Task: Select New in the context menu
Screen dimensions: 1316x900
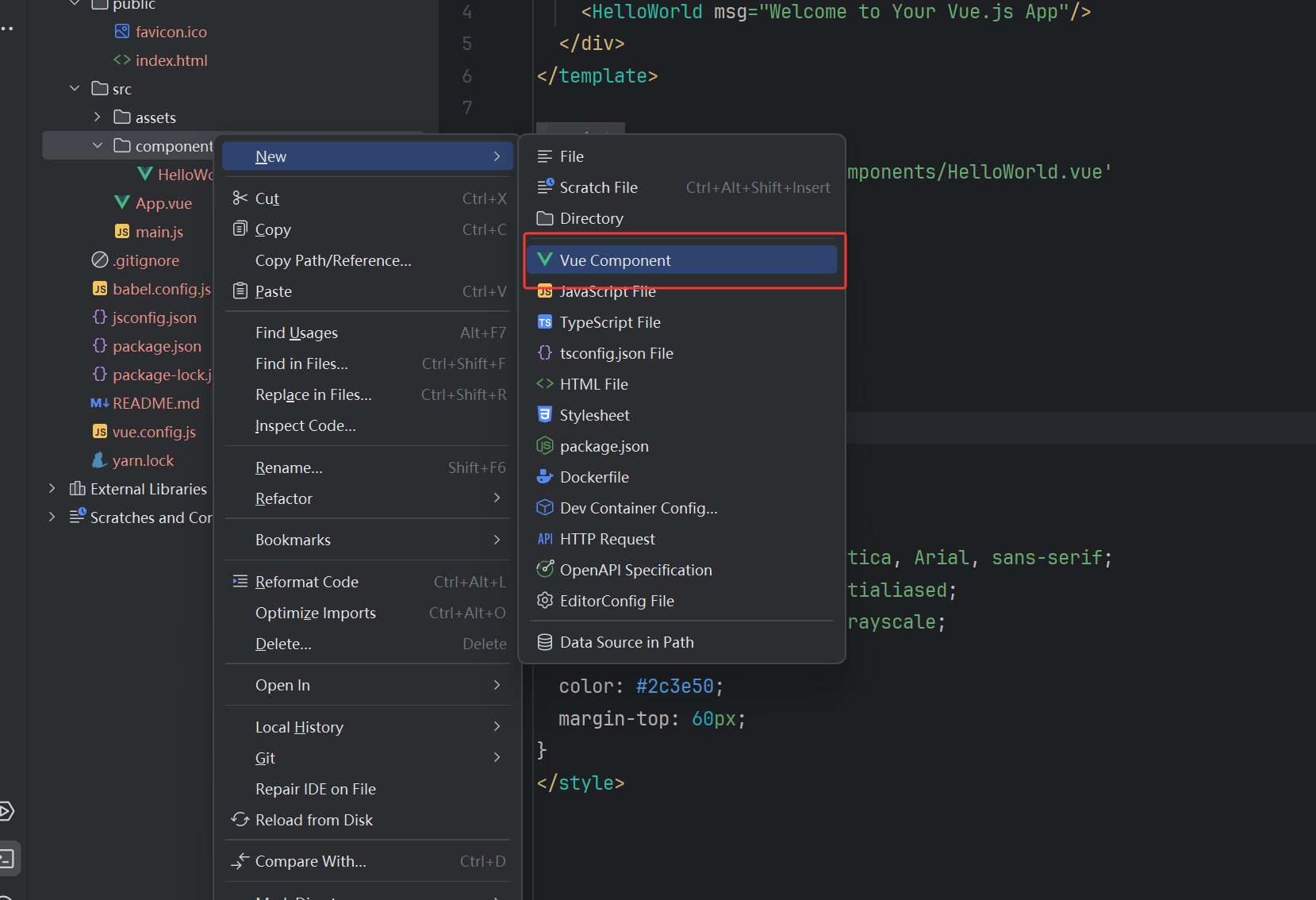Action: [368, 156]
